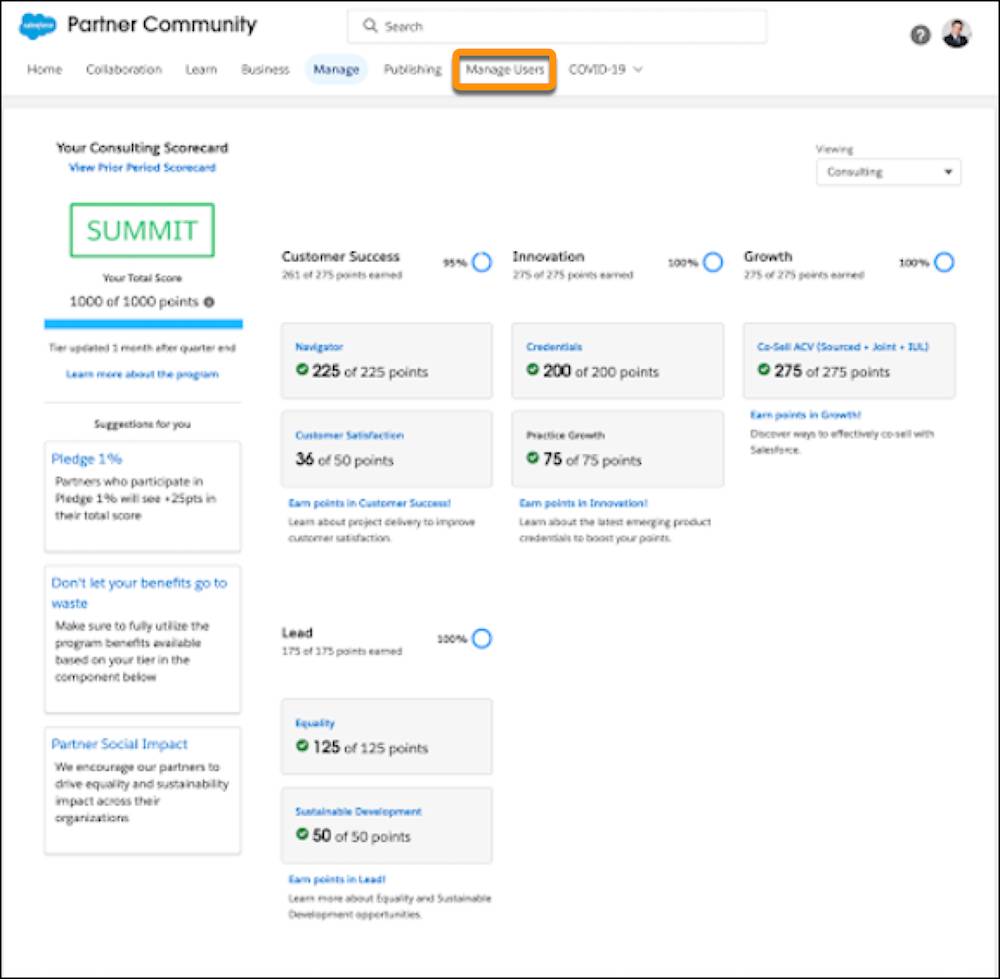Click green checkmark on Practice Growth card

pos(533,457)
